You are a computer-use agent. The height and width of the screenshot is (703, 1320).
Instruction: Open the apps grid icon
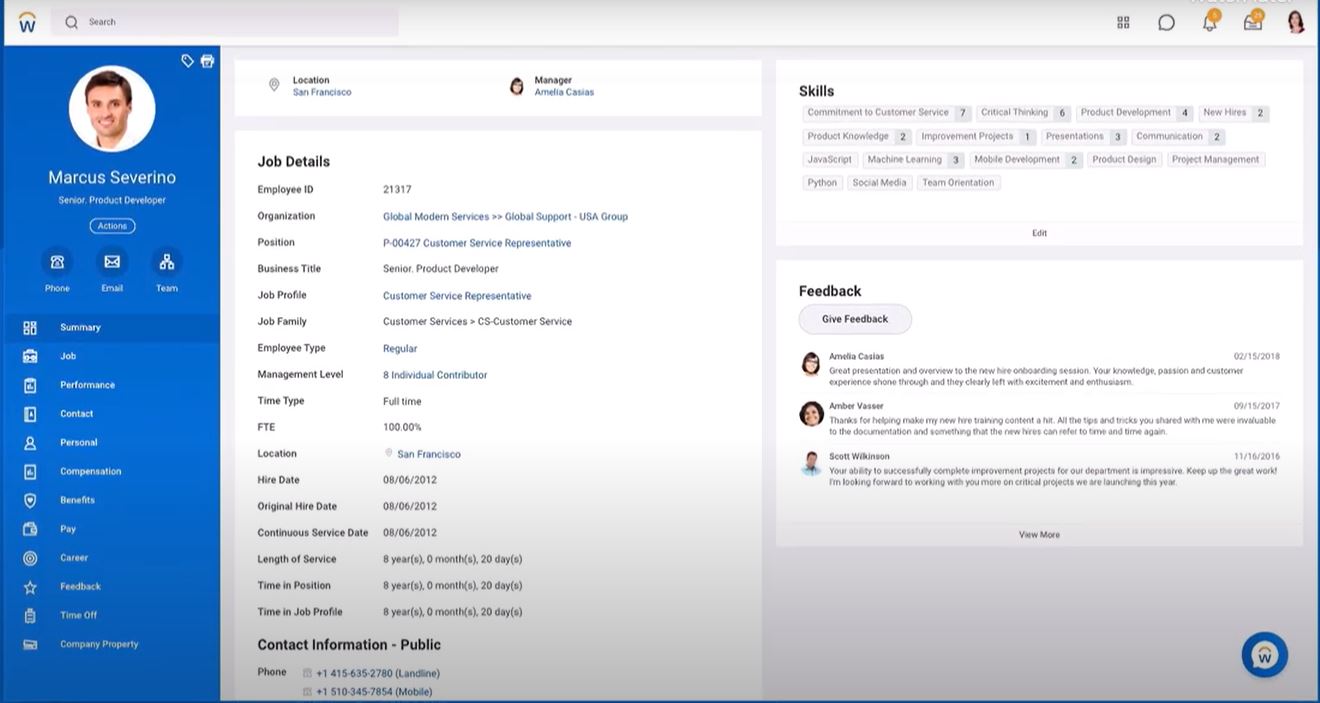click(1123, 22)
